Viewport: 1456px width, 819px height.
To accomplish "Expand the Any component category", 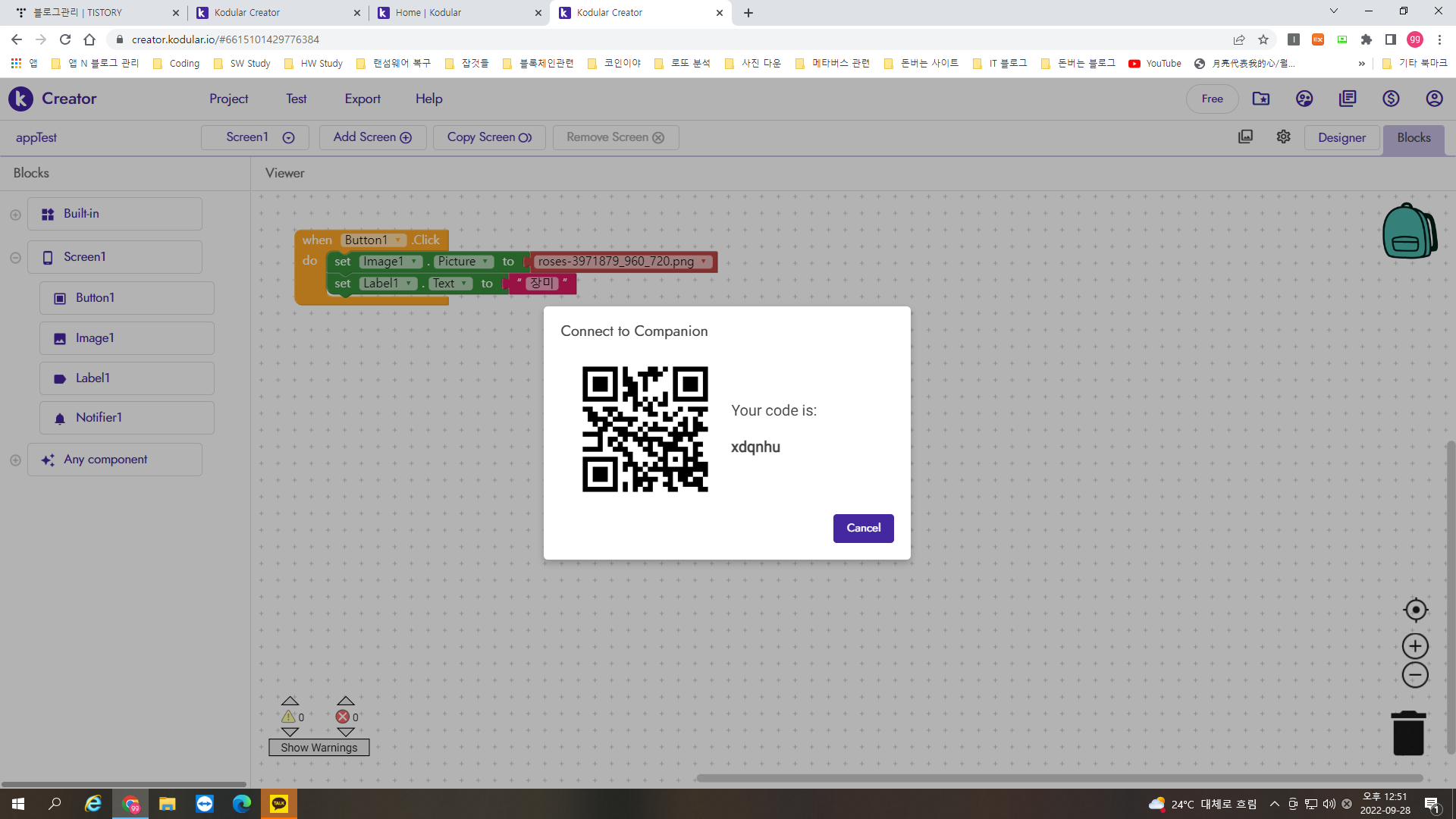I will [x=15, y=460].
